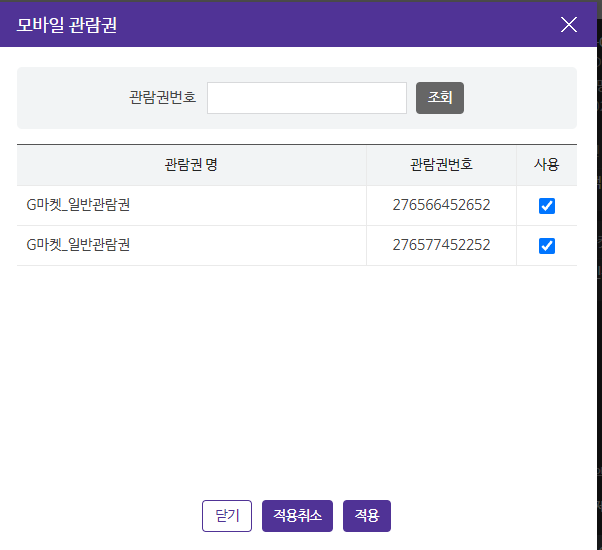The height and width of the screenshot is (550, 602).
Task: Click the 적용 apply button
Action: point(367,515)
